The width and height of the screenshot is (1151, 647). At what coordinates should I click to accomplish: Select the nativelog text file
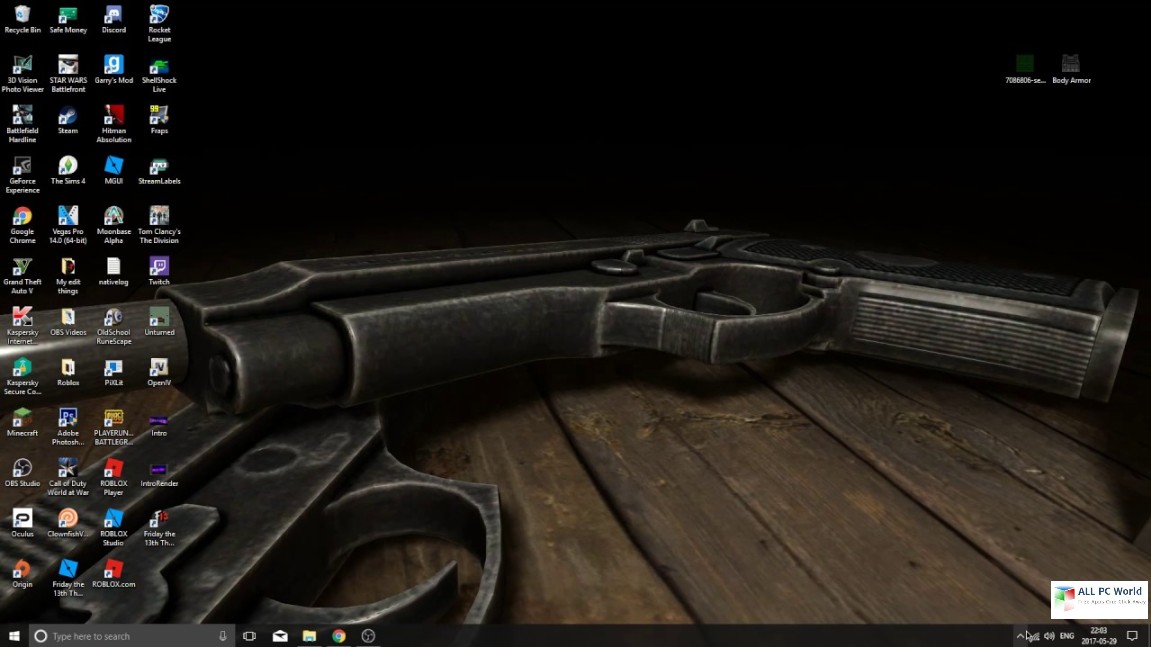114,267
